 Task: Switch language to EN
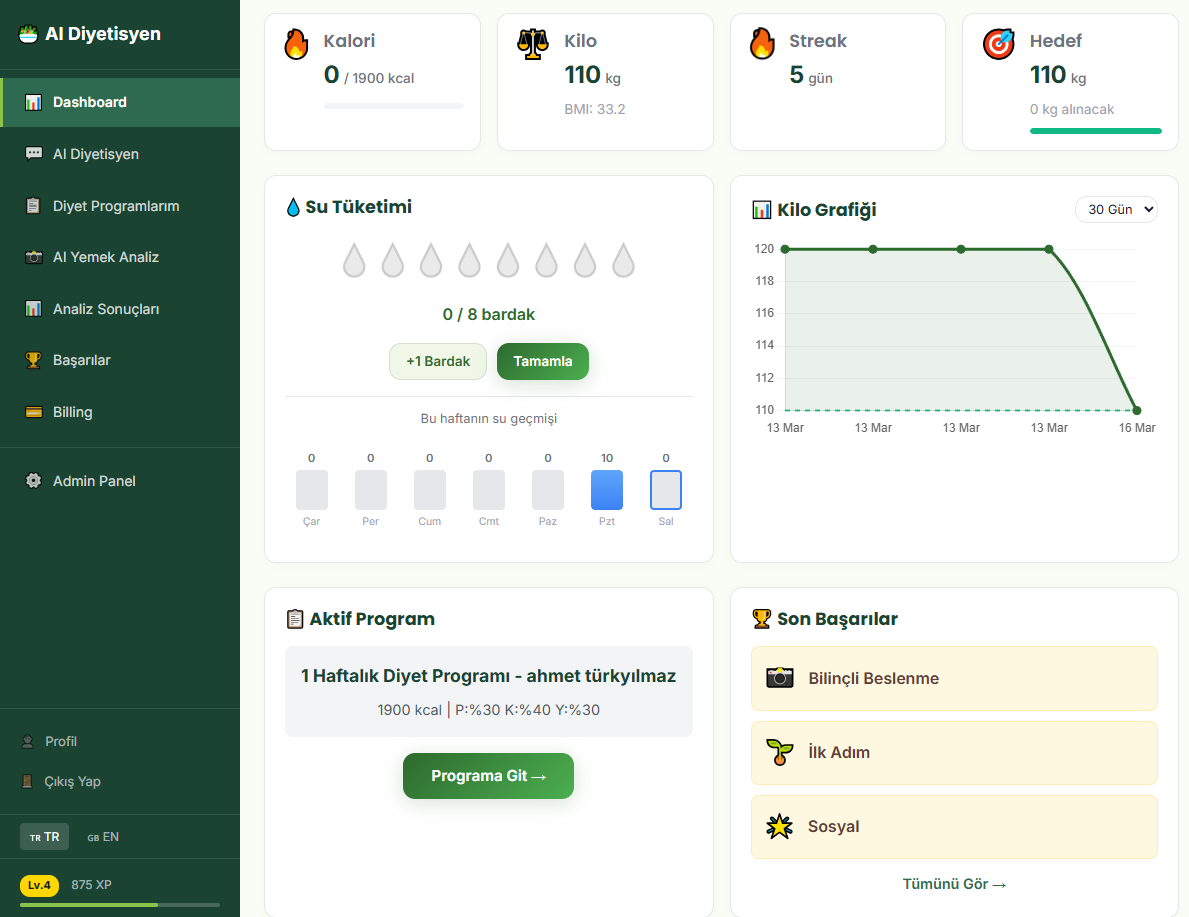(103, 837)
